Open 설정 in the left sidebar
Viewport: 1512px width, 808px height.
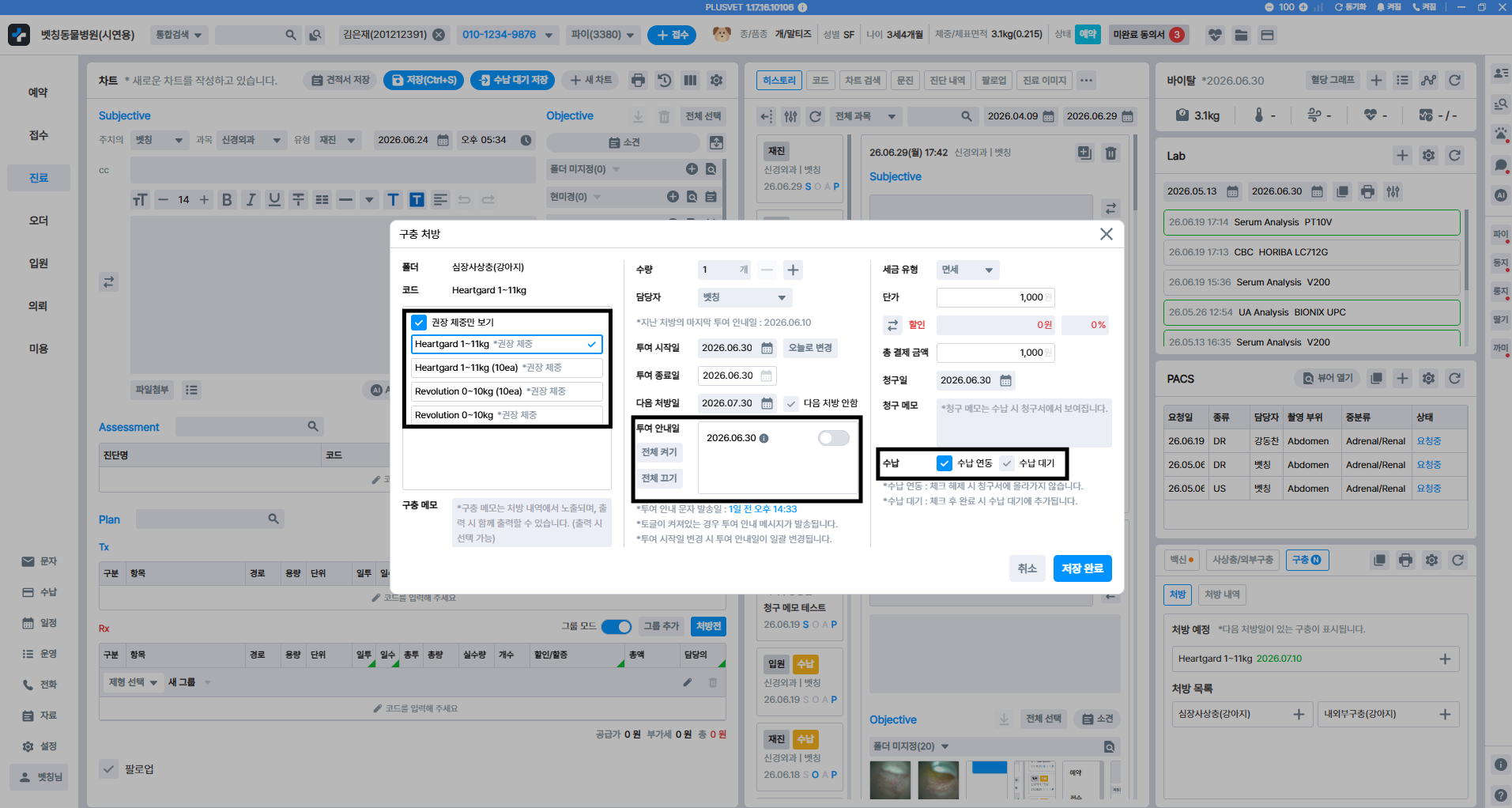[39, 746]
